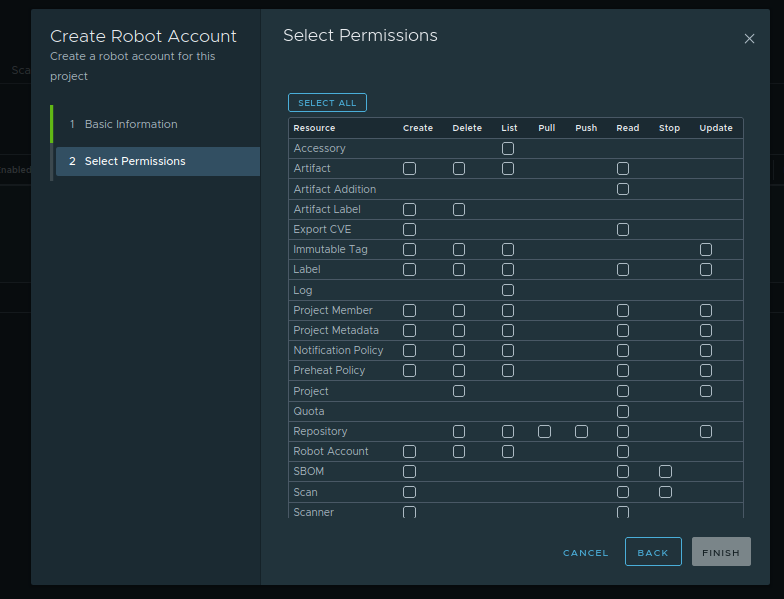Tick Notification Policy Delete checkbox
Viewport: 784px width, 599px height.
point(459,350)
